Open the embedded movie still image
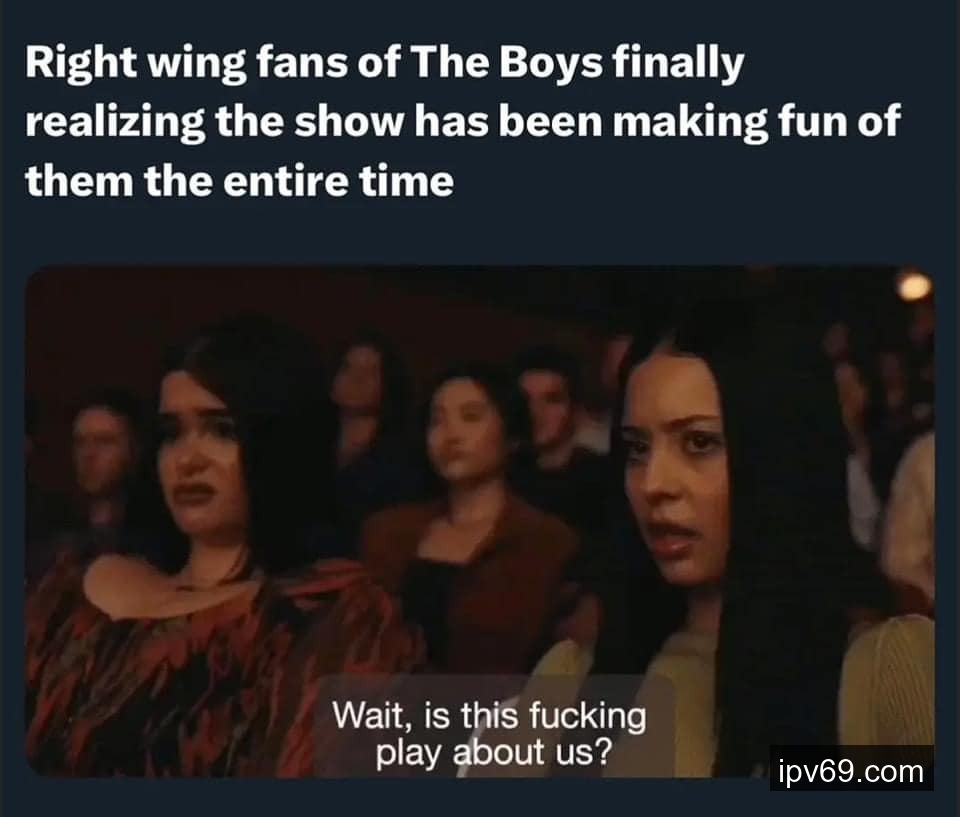 click(x=479, y=522)
